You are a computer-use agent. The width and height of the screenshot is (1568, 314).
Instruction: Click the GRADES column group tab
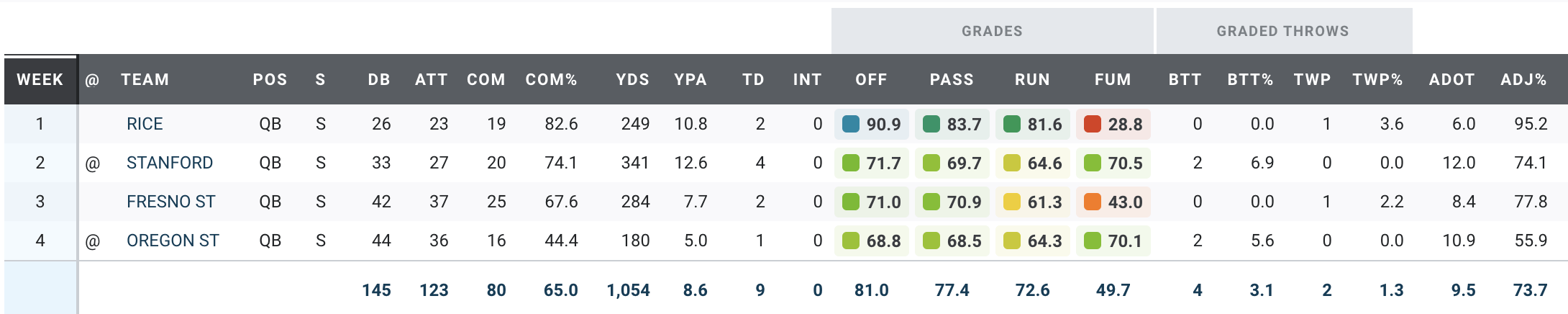[x=992, y=31]
